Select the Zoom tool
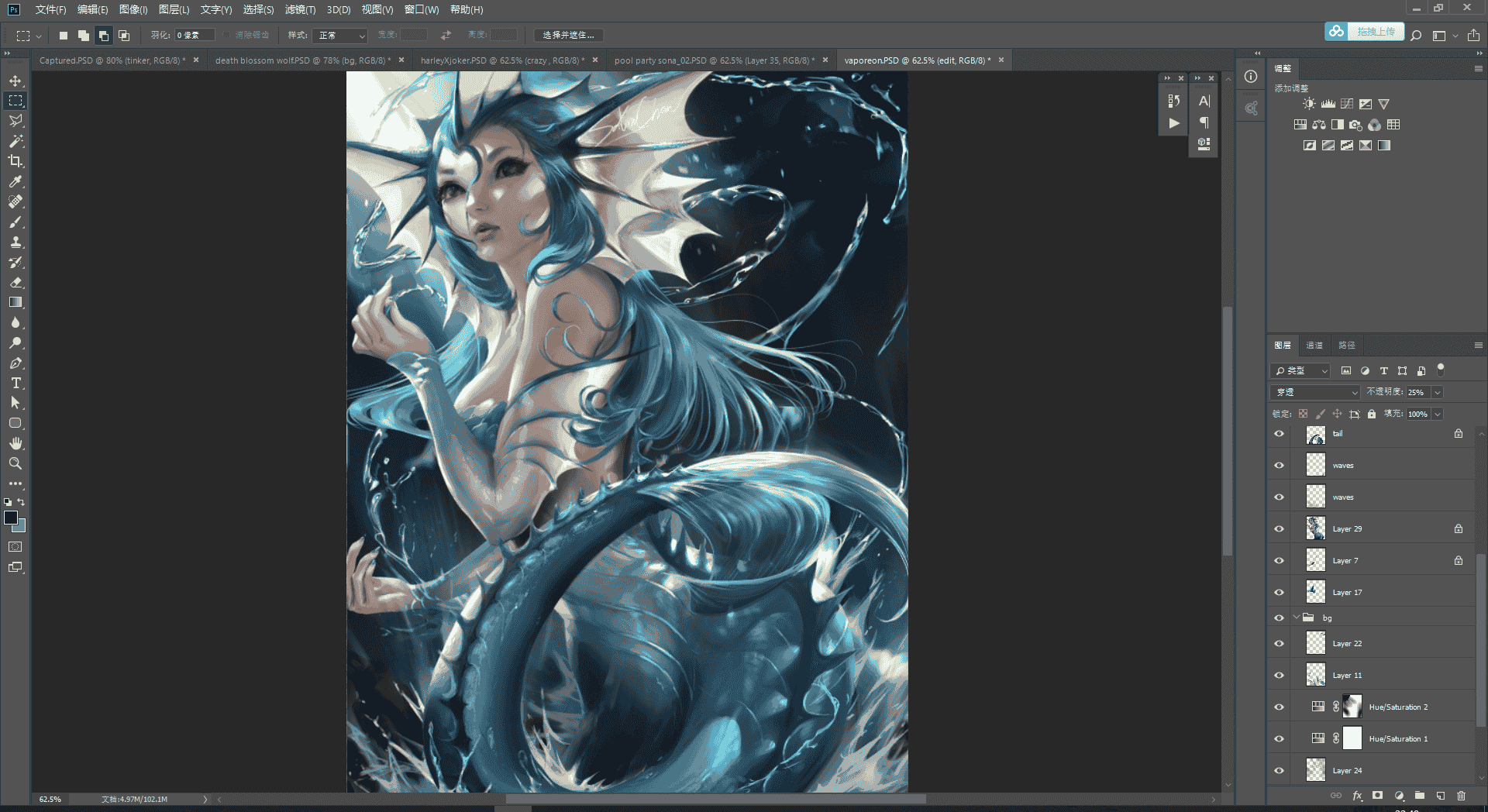Screen dimensions: 1488x812 pyautogui.click(x=15, y=463)
